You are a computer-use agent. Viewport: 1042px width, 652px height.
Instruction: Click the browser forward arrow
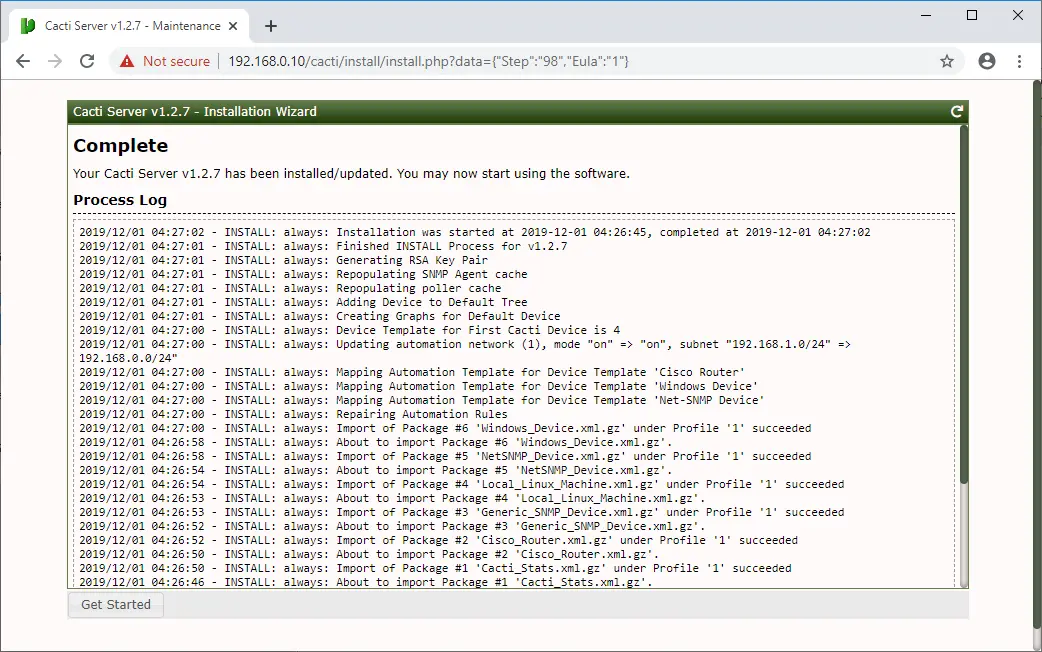click(x=55, y=61)
